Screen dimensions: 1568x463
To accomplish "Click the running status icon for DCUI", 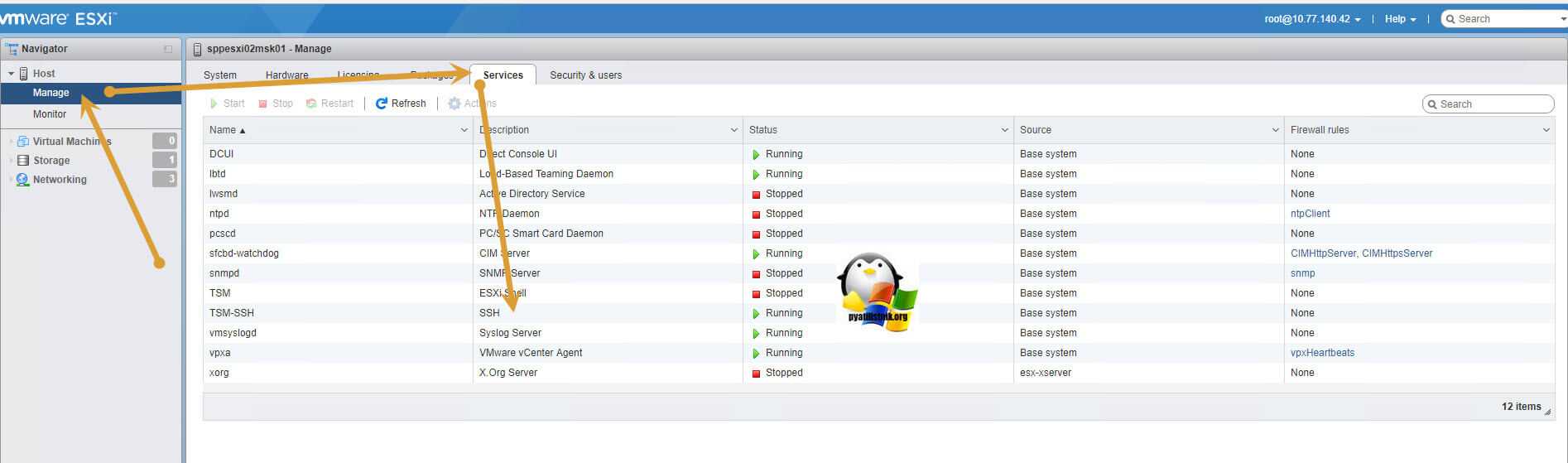I will pyautogui.click(x=756, y=154).
